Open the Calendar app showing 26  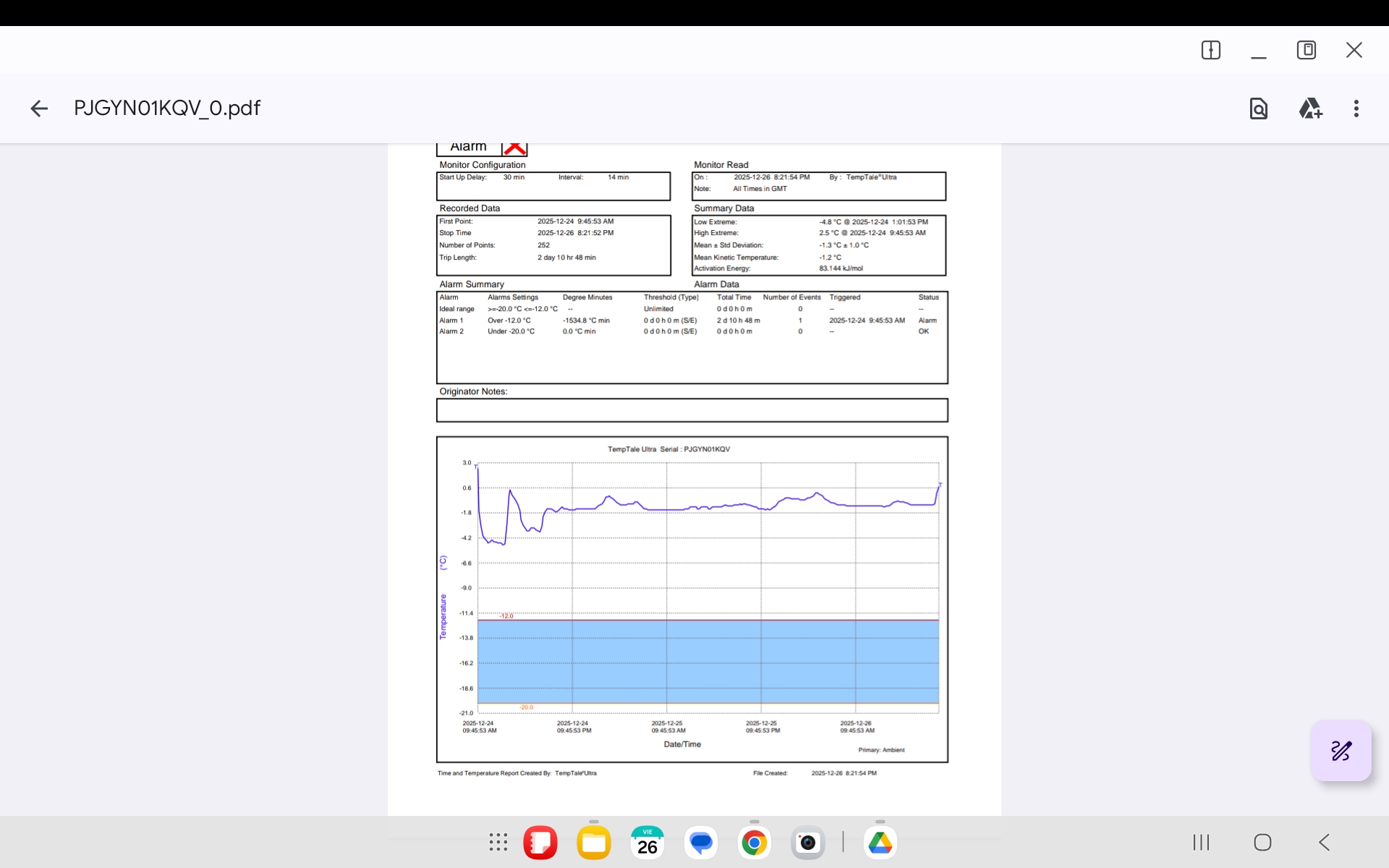pyautogui.click(x=647, y=843)
